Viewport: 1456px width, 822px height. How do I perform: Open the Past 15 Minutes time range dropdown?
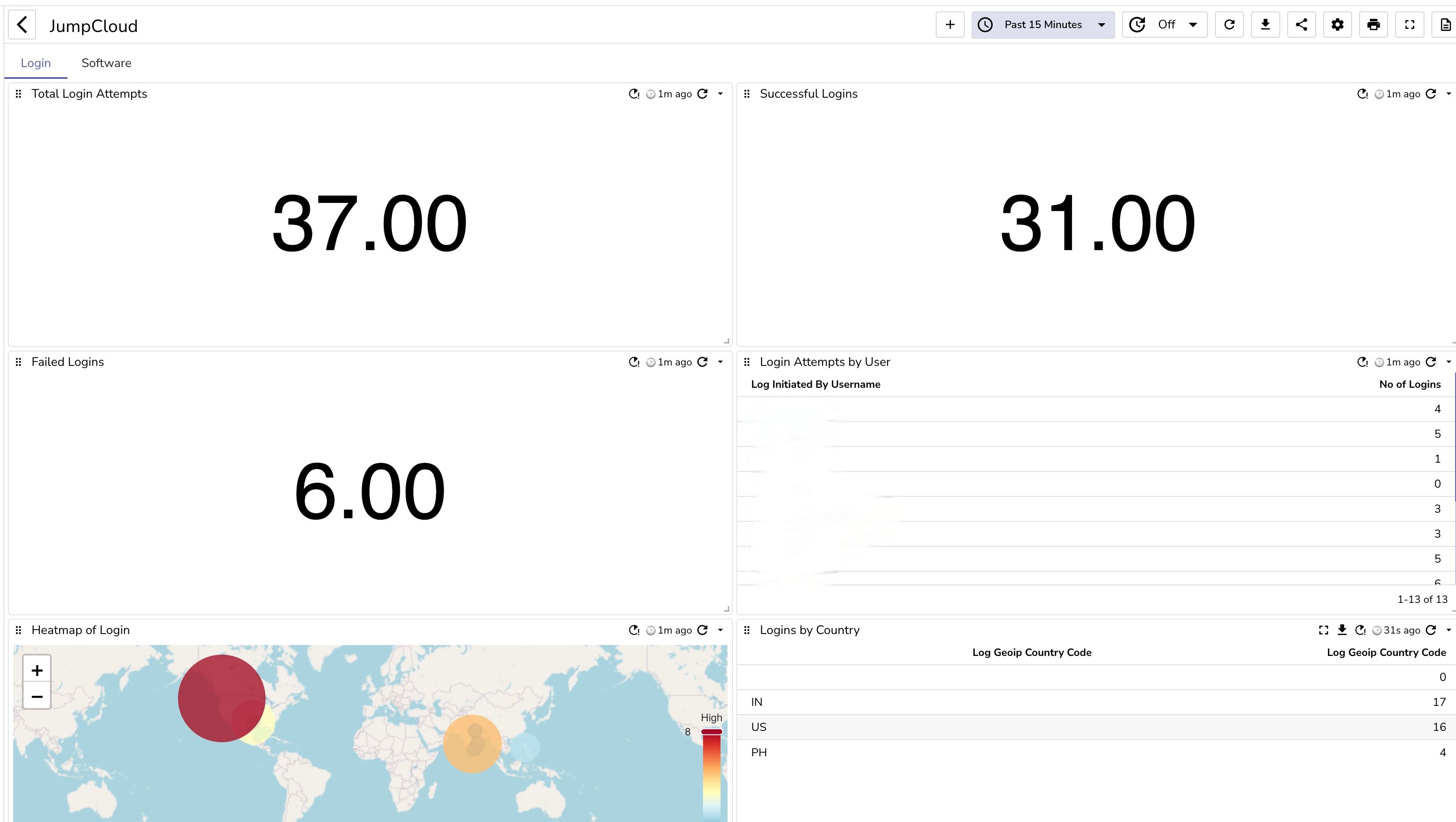1043,25
